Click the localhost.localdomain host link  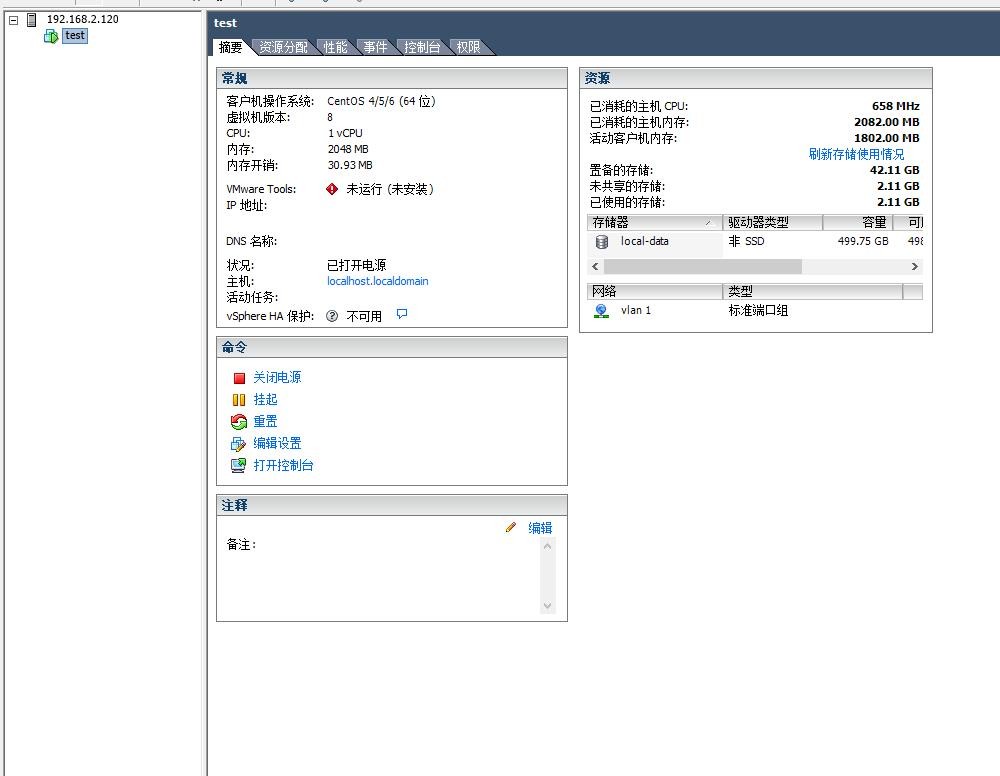(377, 282)
